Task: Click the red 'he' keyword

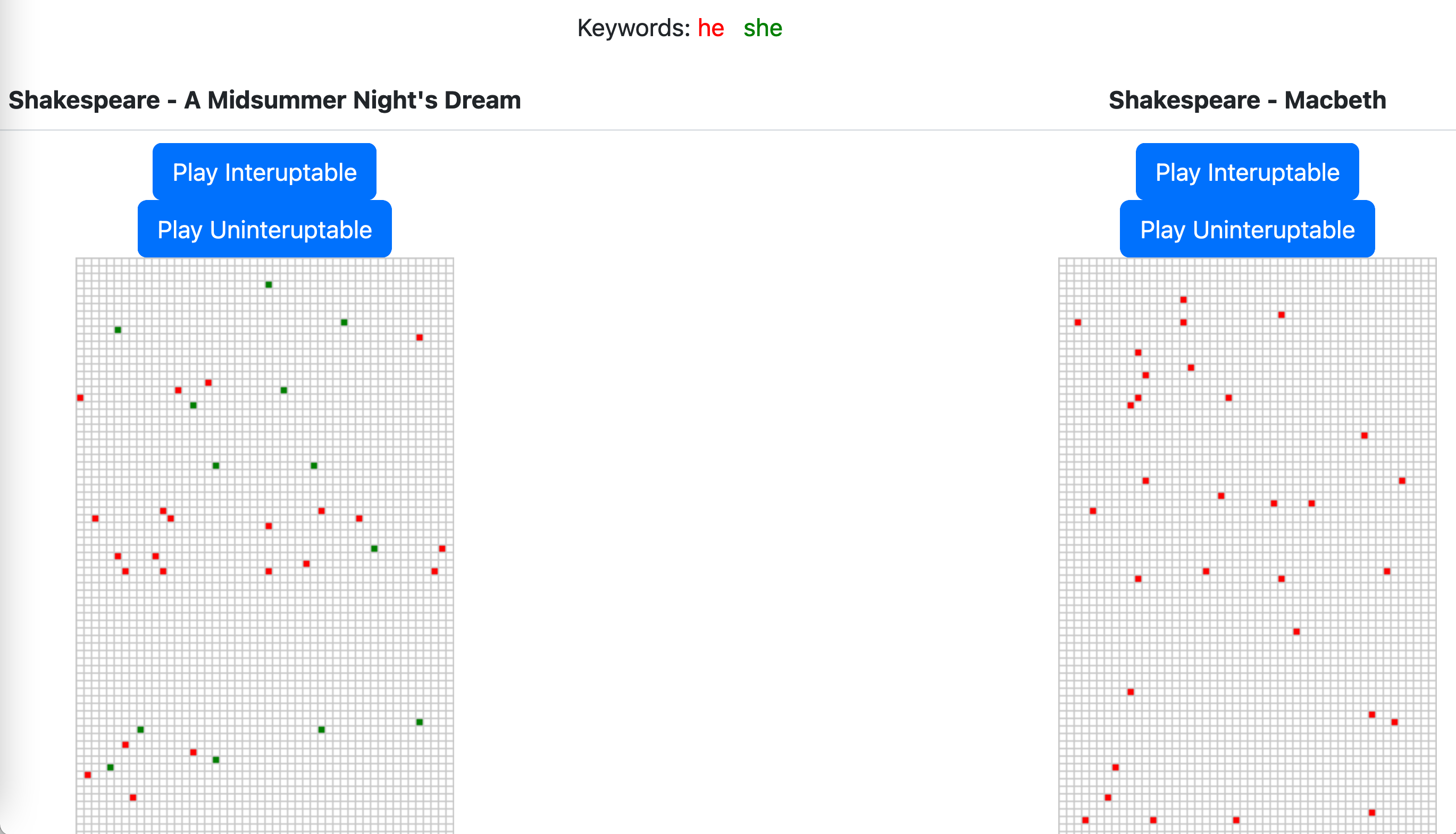Action: click(x=710, y=28)
